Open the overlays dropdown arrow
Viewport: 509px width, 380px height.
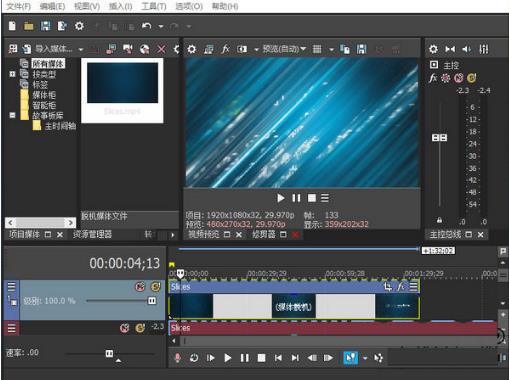click(331, 50)
